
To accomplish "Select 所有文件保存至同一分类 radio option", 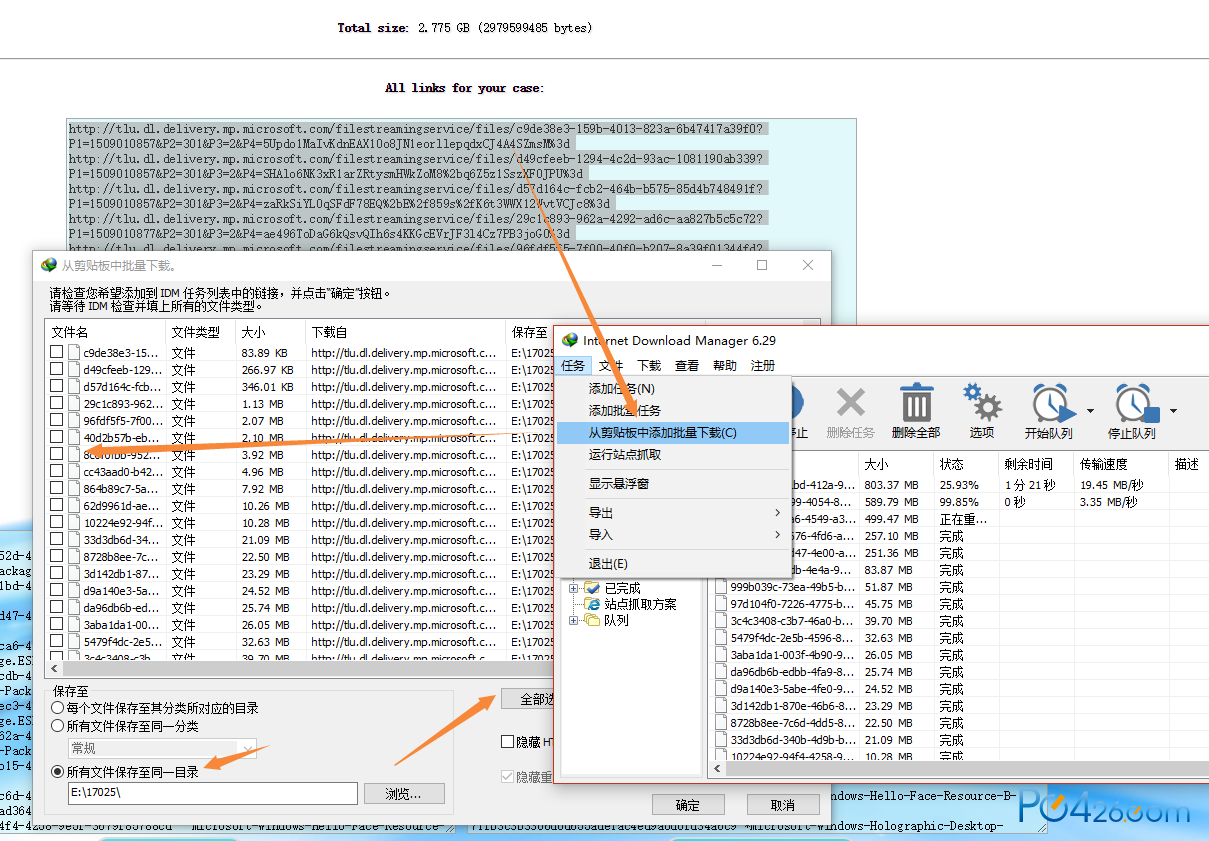I will coord(57,726).
